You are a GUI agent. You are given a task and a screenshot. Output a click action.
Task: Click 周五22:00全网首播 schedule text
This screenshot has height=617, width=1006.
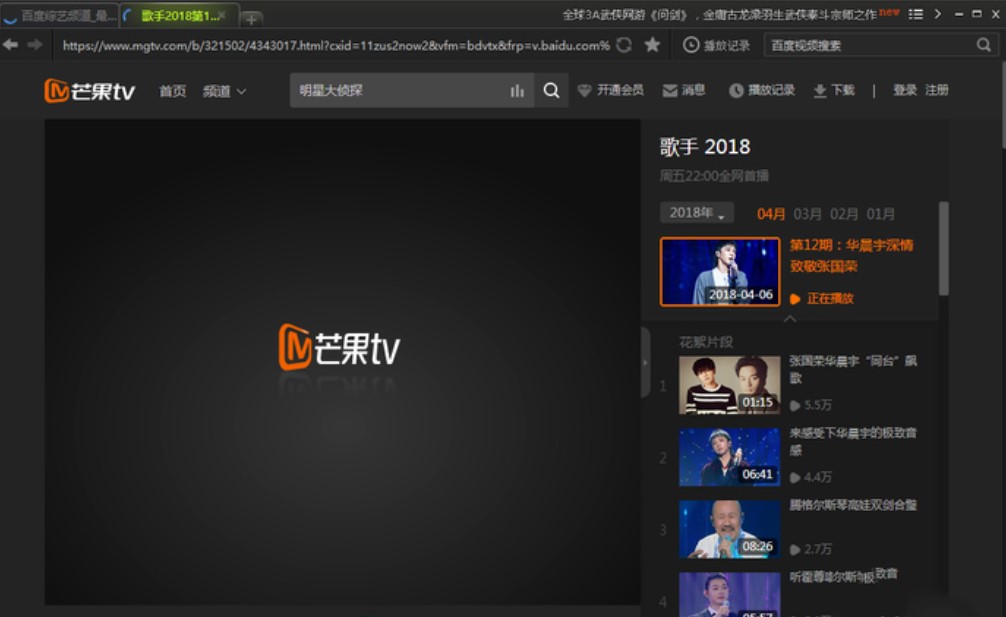714,176
